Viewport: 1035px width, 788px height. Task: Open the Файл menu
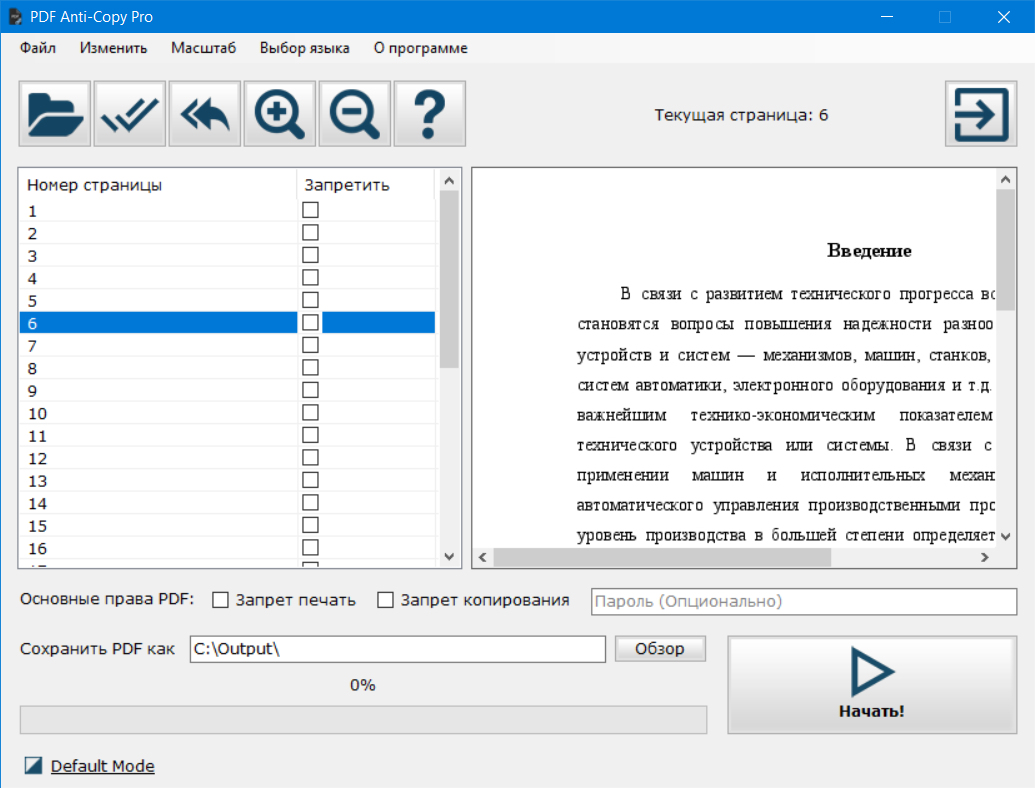(38, 48)
